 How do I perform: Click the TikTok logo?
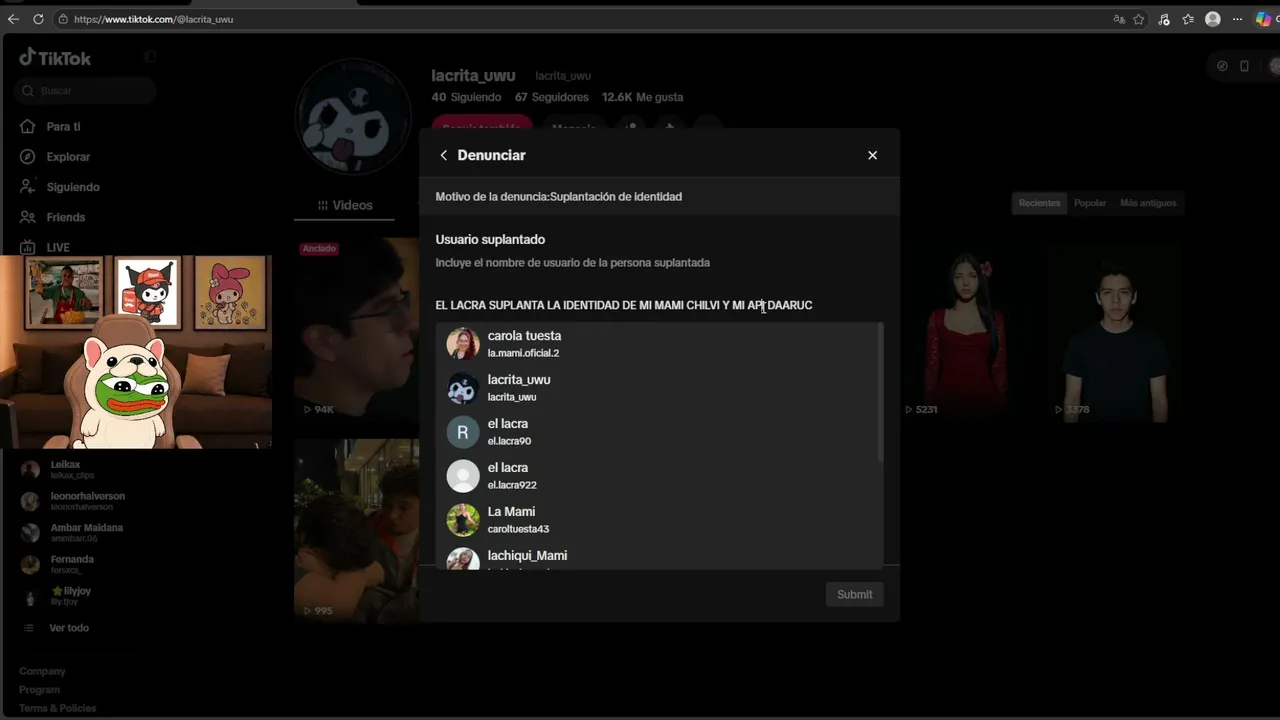point(55,58)
